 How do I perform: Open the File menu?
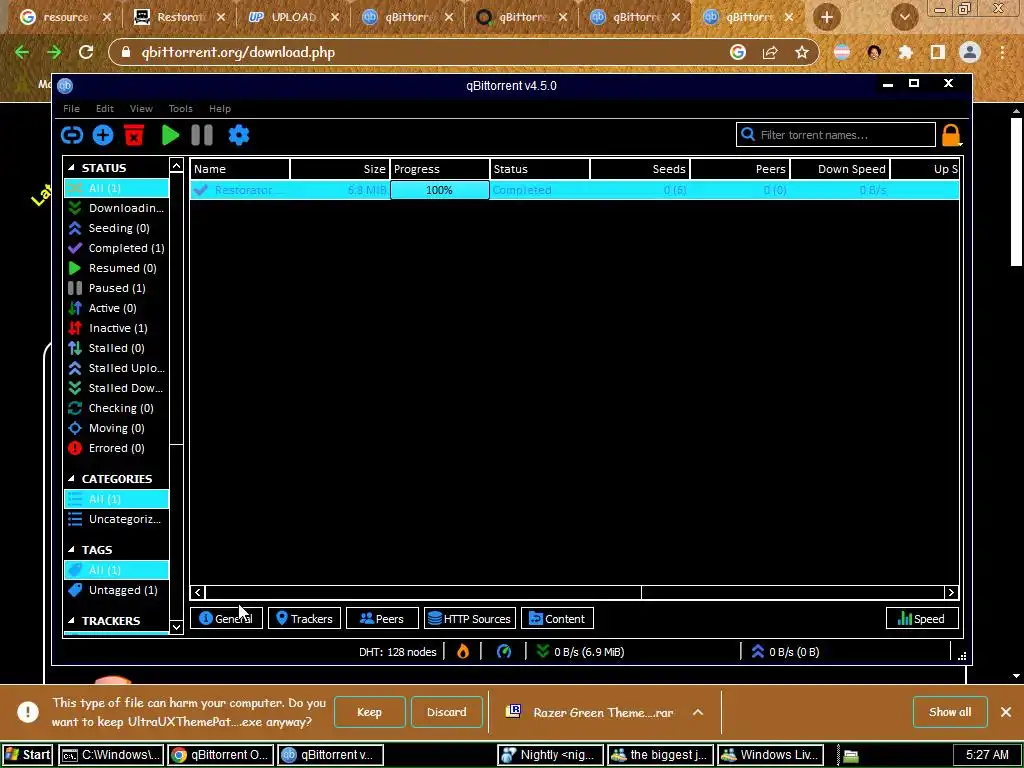tap(71, 108)
